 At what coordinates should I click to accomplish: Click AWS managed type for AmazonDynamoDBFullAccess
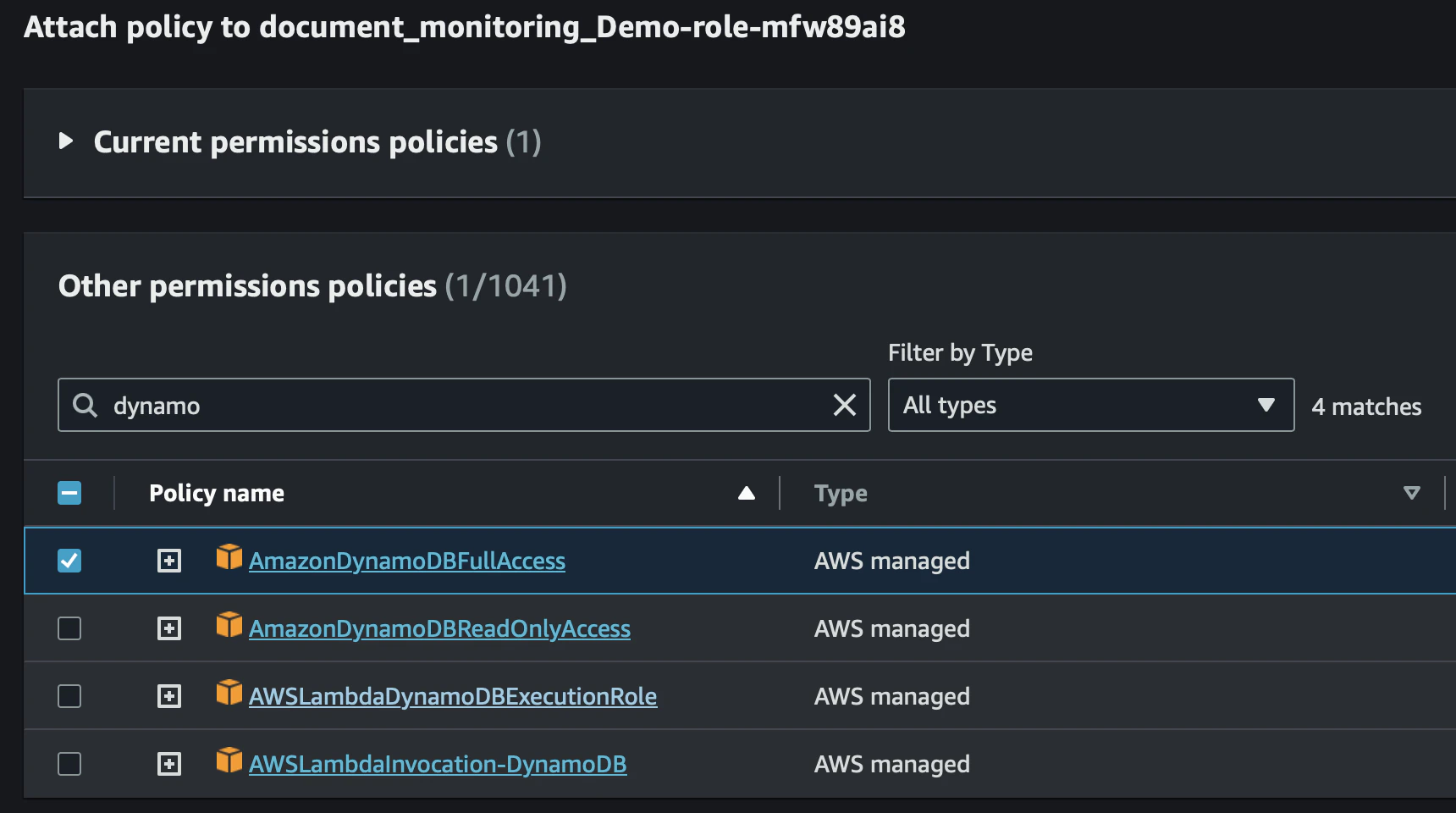tap(892, 561)
